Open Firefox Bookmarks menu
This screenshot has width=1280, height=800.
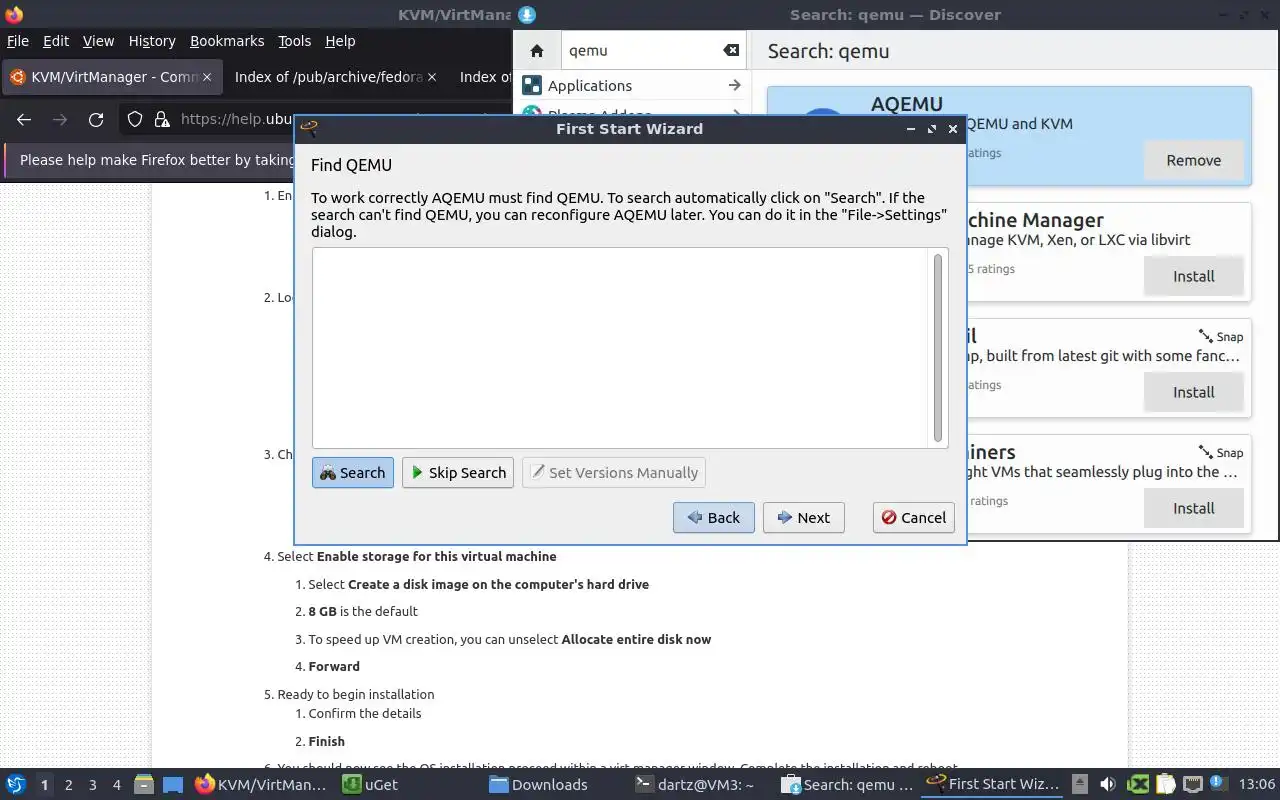pos(227,41)
